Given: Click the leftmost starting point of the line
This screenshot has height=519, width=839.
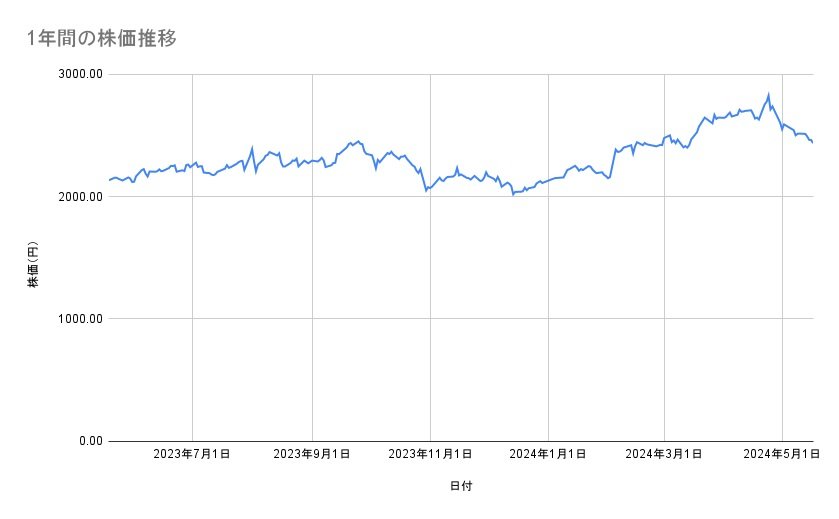Looking at the screenshot, I should pos(109,180).
